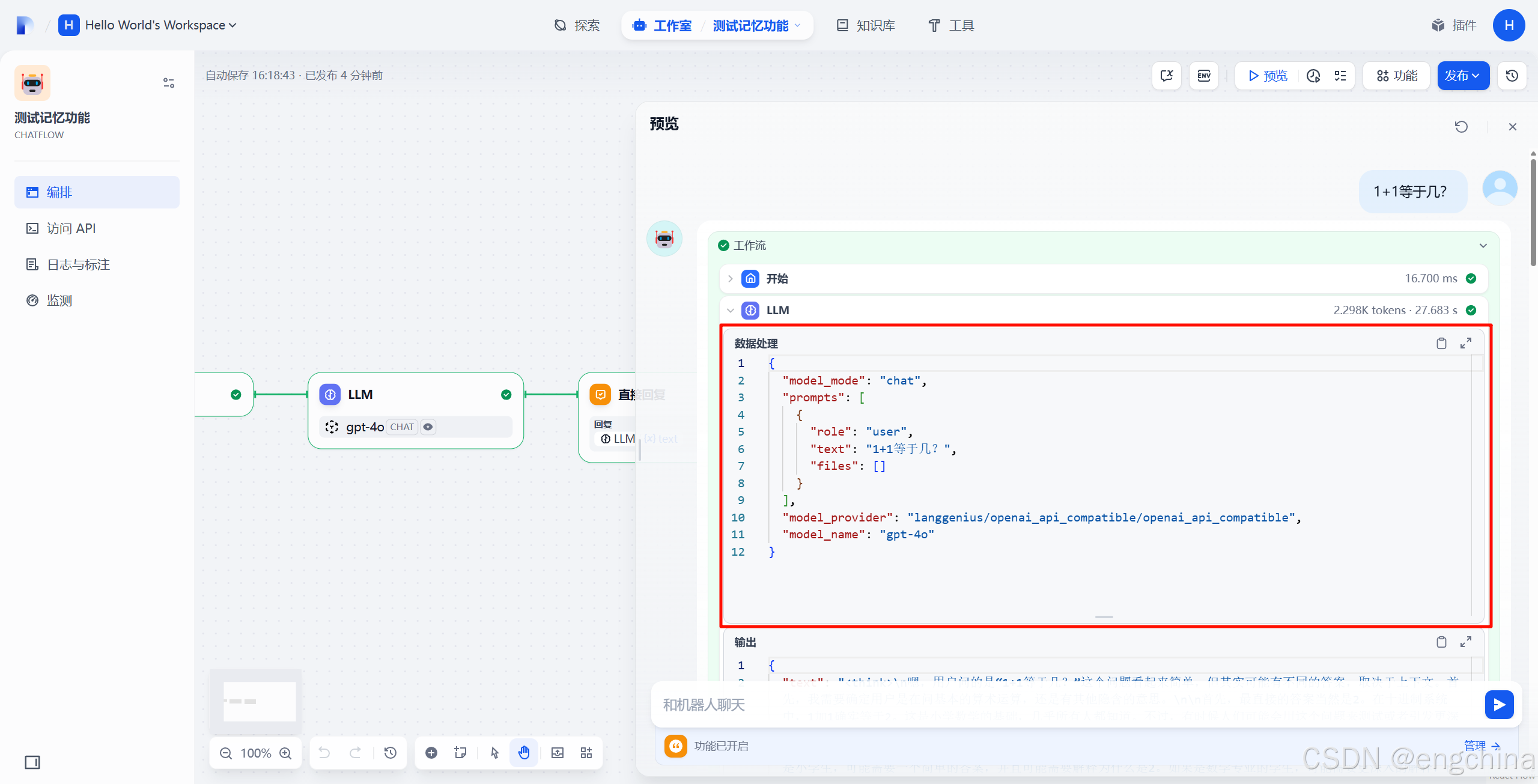This screenshot has height=784, width=1538.
Task: Toggle the bottom-left sidebar collapse icon
Action: click(32, 762)
